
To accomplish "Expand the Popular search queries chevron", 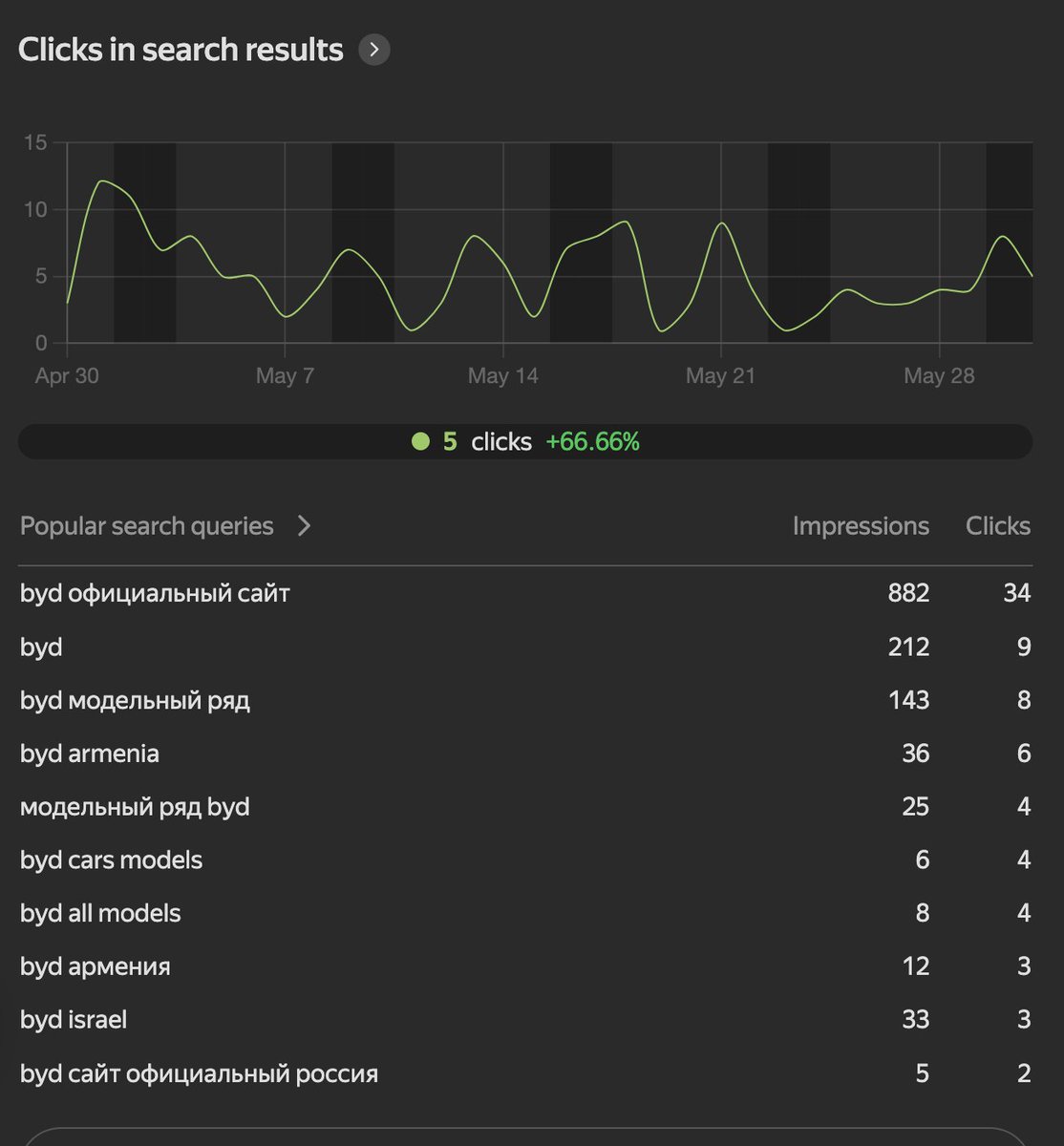I will (304, 526).
